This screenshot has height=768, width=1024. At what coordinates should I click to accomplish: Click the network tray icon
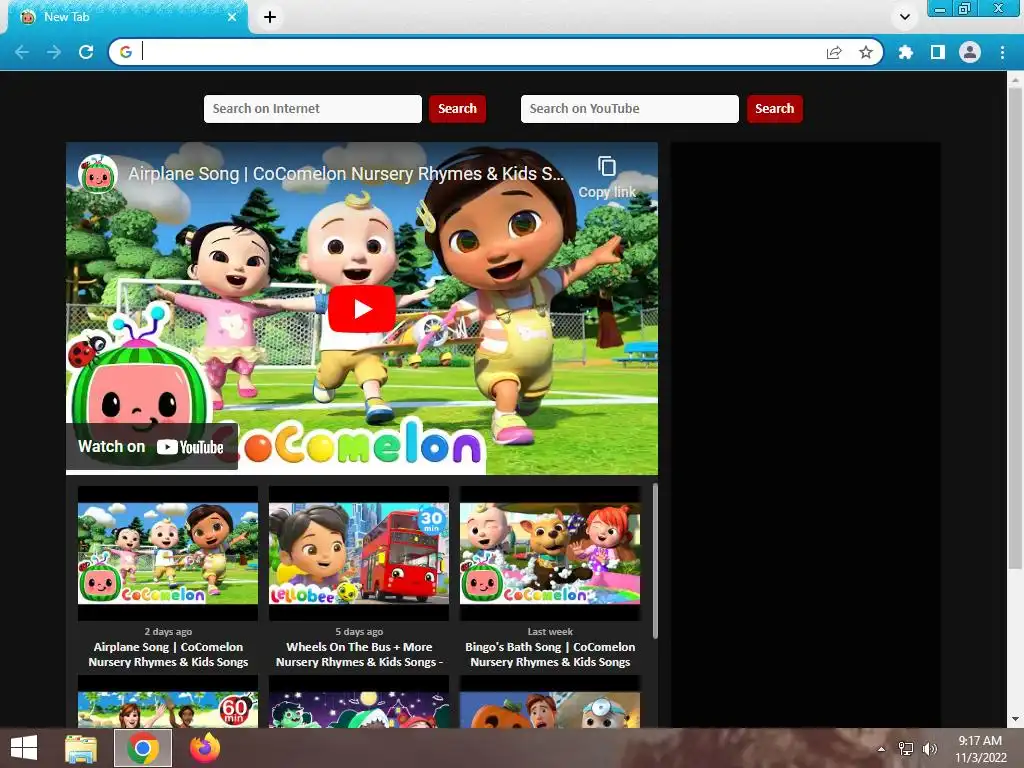[x=906, y=749]
